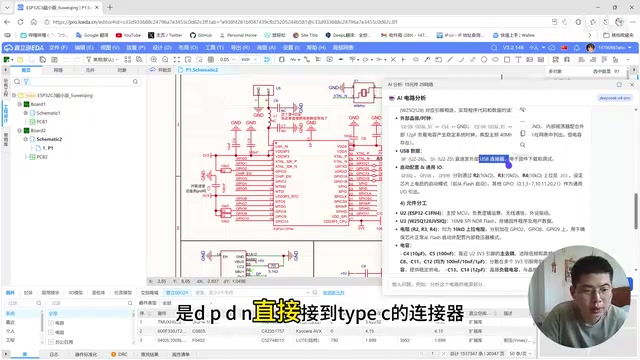640x360 pixels.
Task: Click the browser address bar
Action: 294,22
